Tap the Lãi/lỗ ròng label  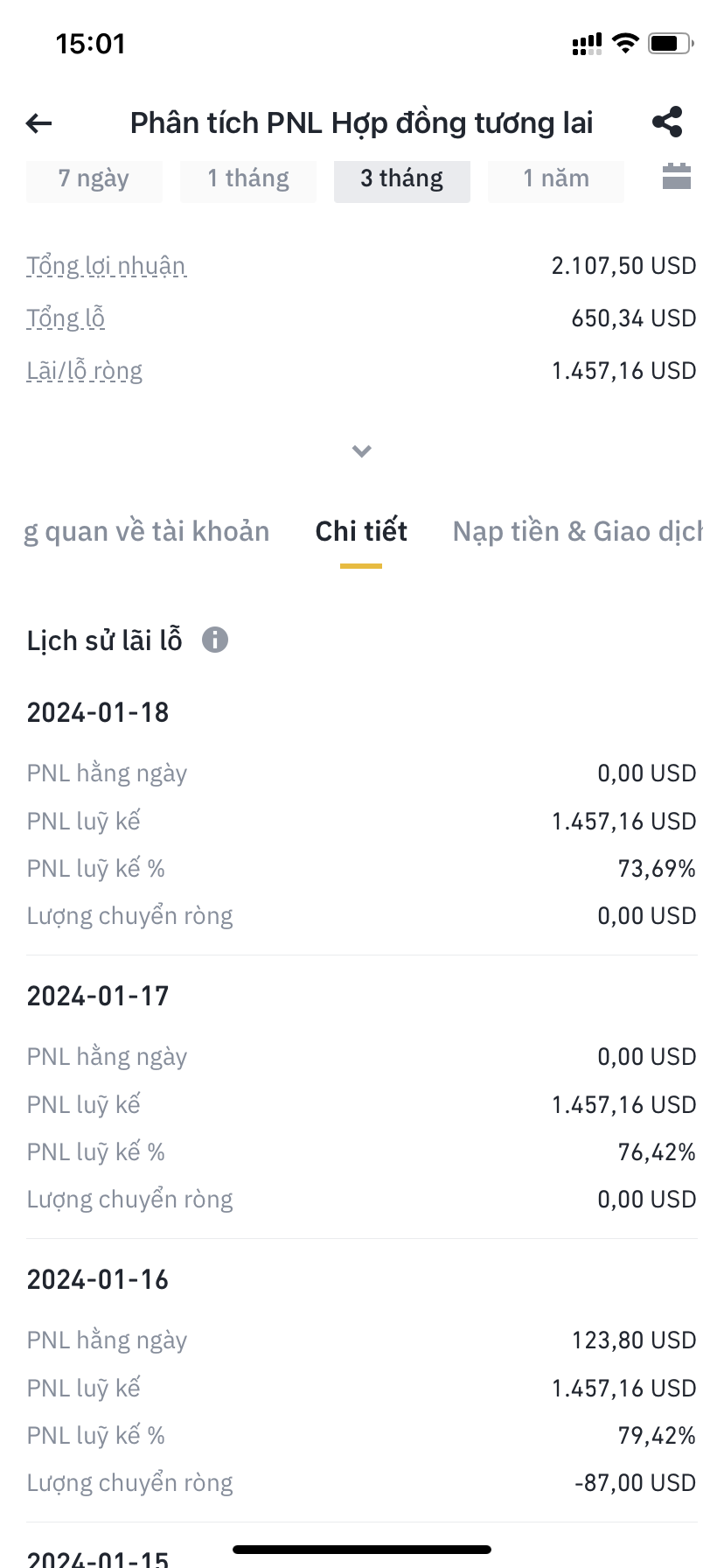pos(84,371)
